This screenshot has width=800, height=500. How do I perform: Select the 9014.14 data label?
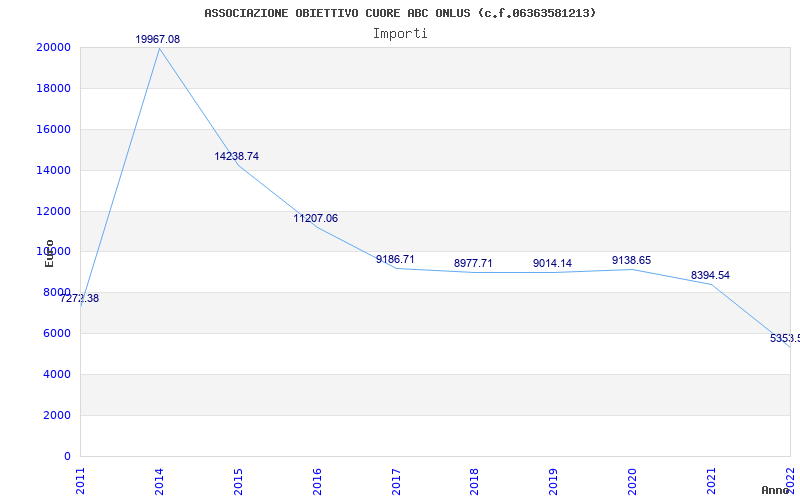click(553, 263)
